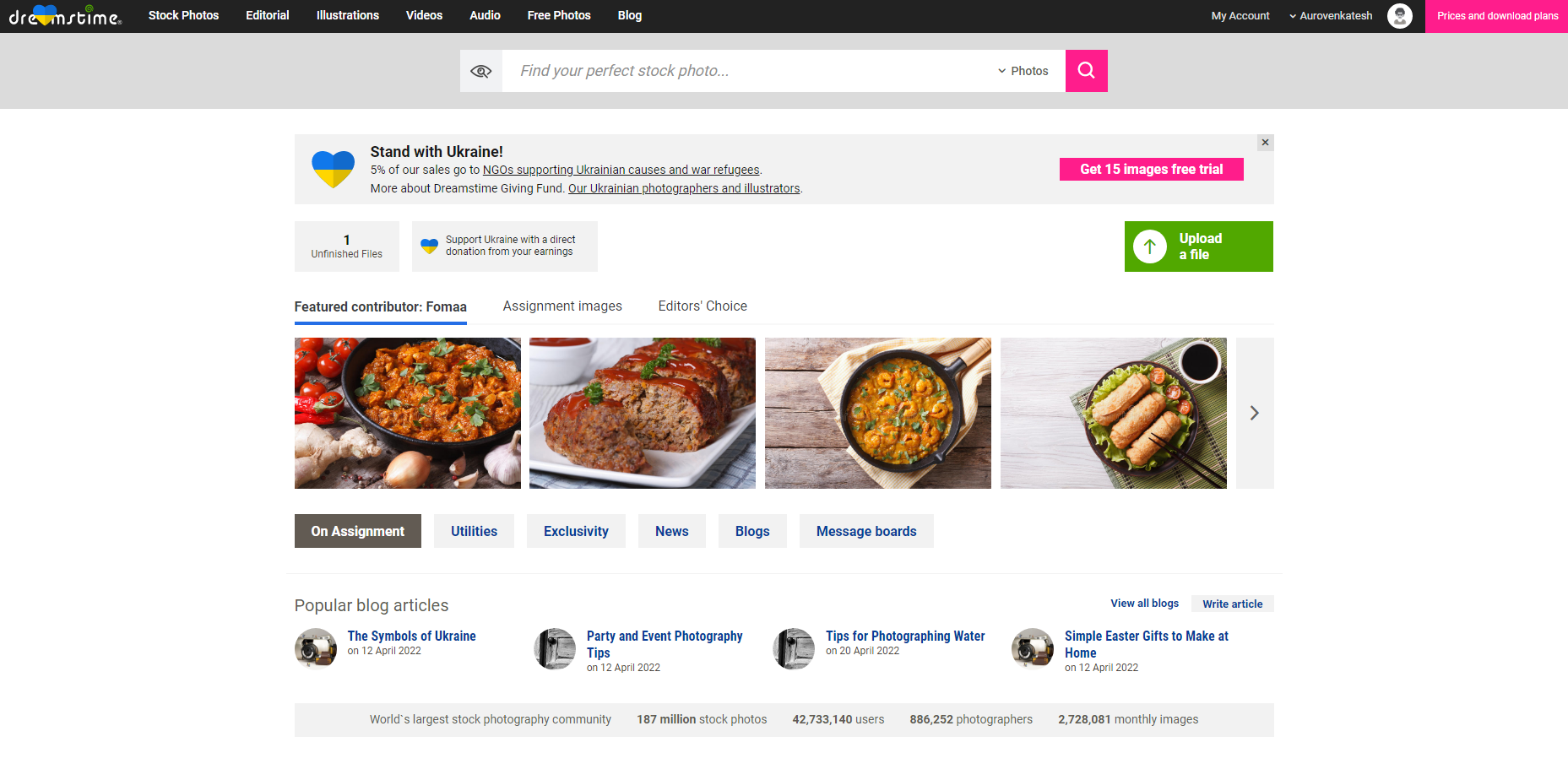Click Write article button
Image resolution: width=1568 pixels, height=780 pixels.
[1233, 604]
